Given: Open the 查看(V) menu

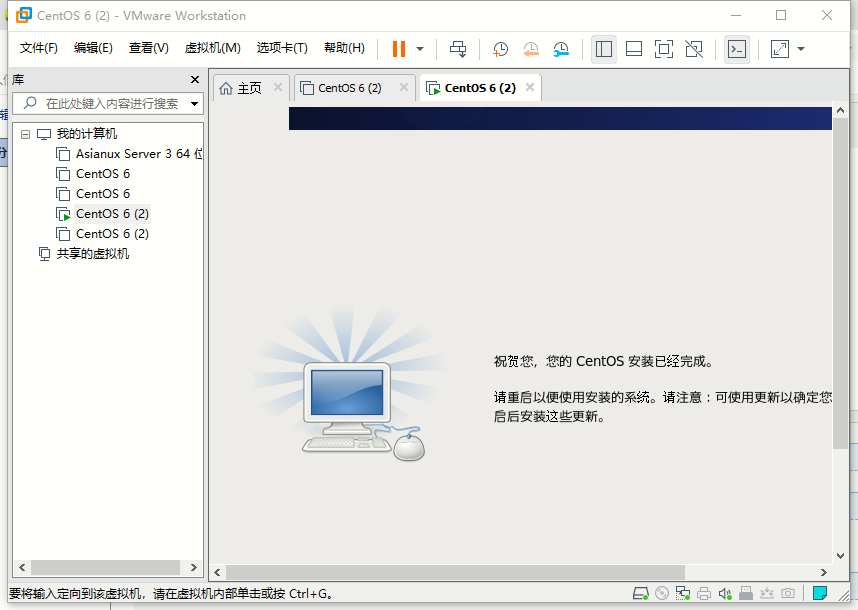Looking at the screenshot, I should 148,48.
